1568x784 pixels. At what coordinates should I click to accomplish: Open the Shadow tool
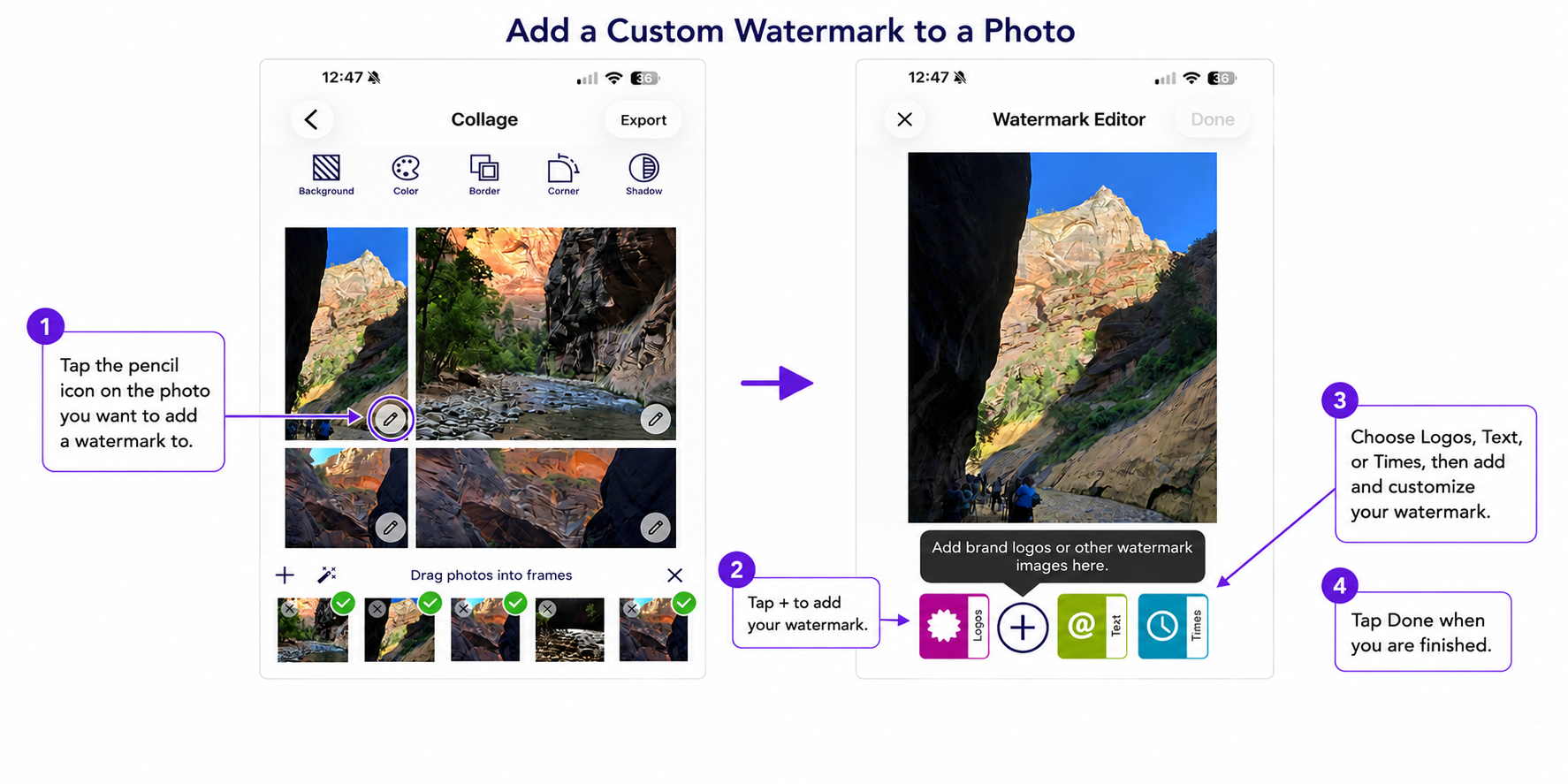click(643, 174)
